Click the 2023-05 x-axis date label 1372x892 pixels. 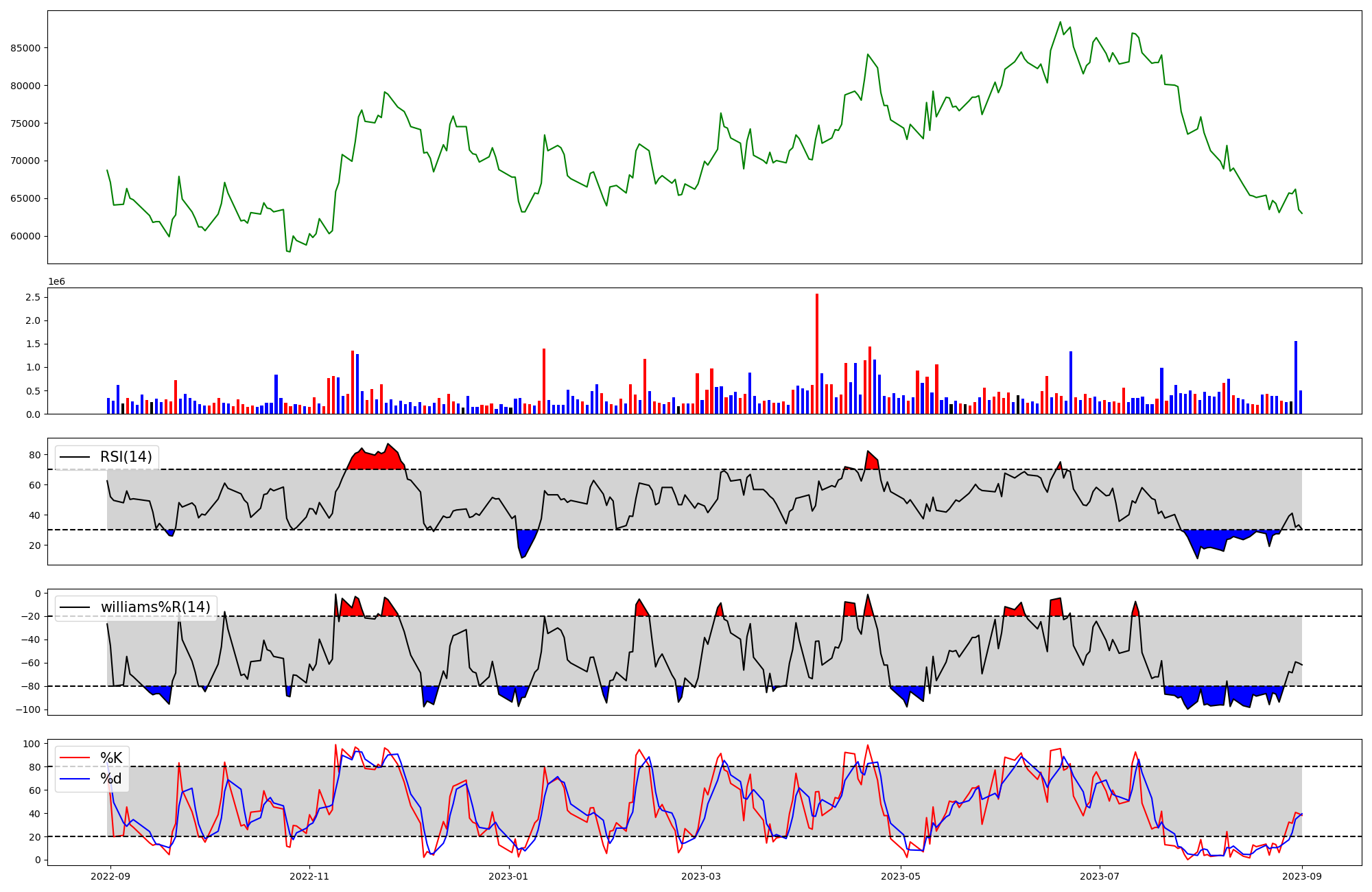900,876
